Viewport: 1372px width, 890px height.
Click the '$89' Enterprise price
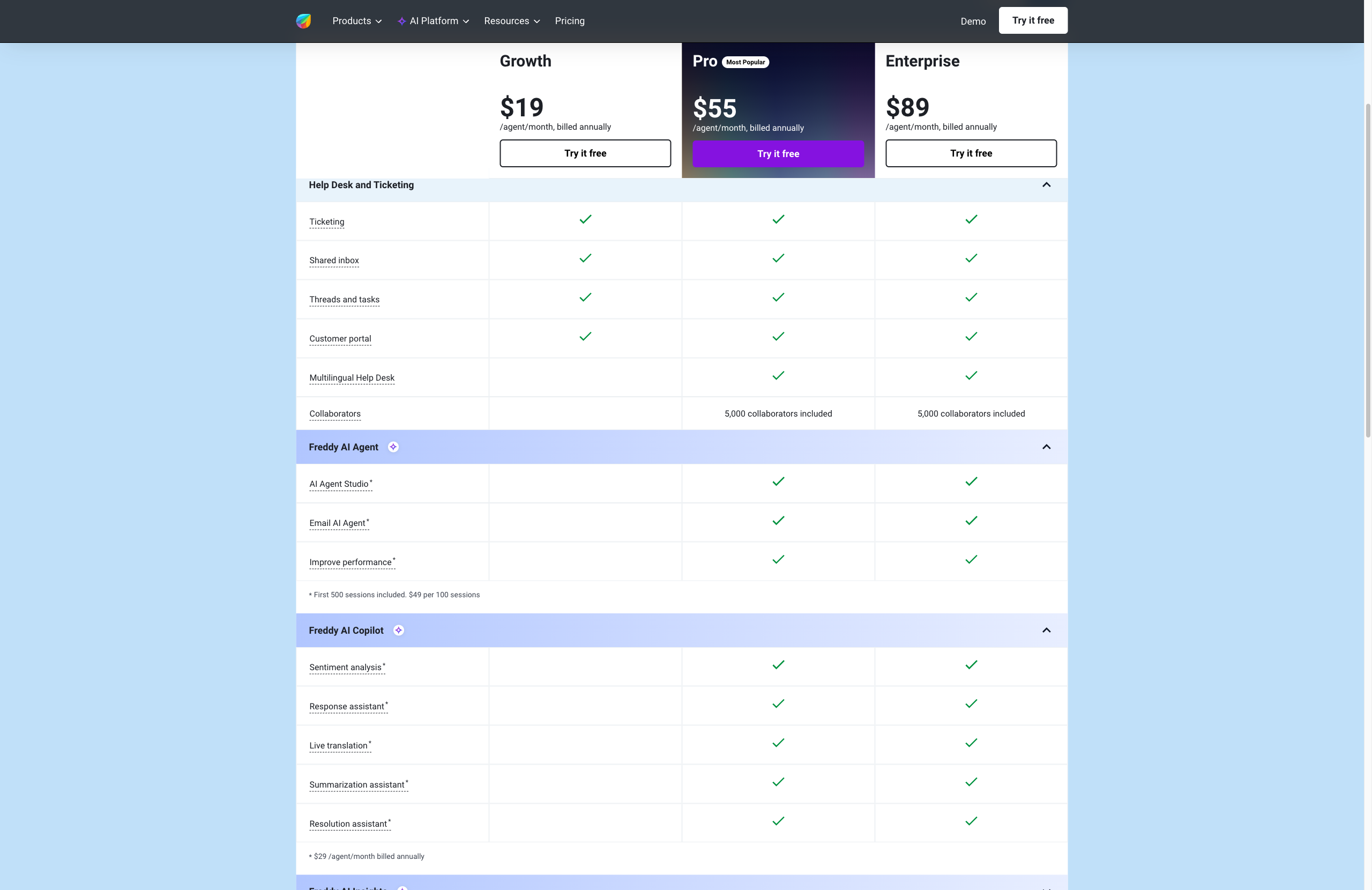pyautogui.click(x=907, y=107)
